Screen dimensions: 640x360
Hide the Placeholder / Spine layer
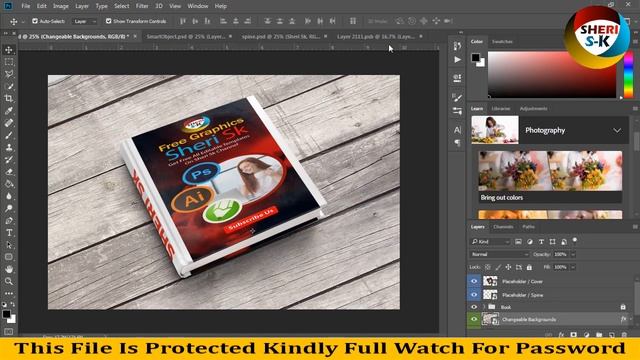pyautogui.click(x=474, y=295)
